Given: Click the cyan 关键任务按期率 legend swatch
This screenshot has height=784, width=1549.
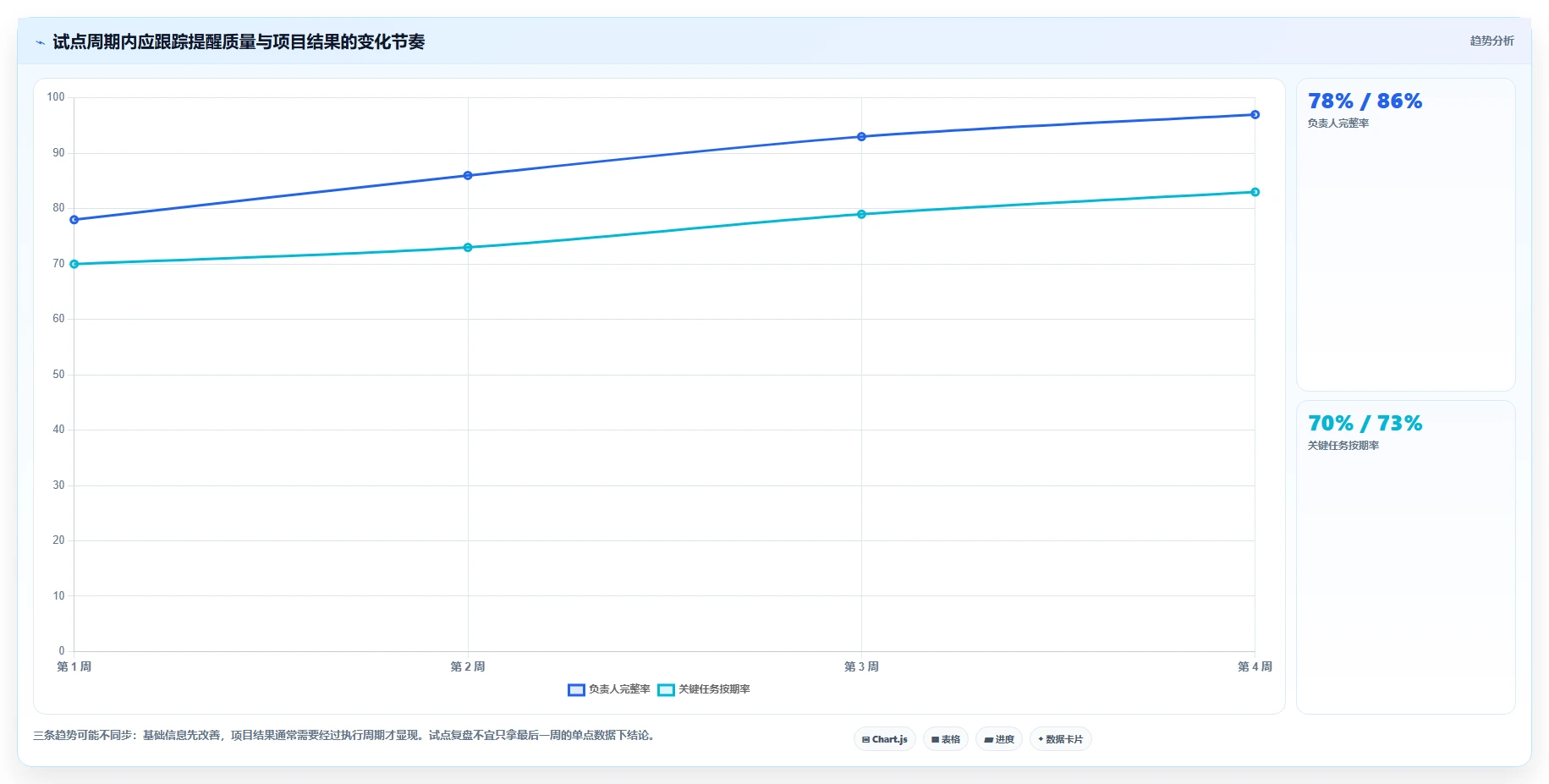Looking at the screenshot, I should [x=666, y=690].
